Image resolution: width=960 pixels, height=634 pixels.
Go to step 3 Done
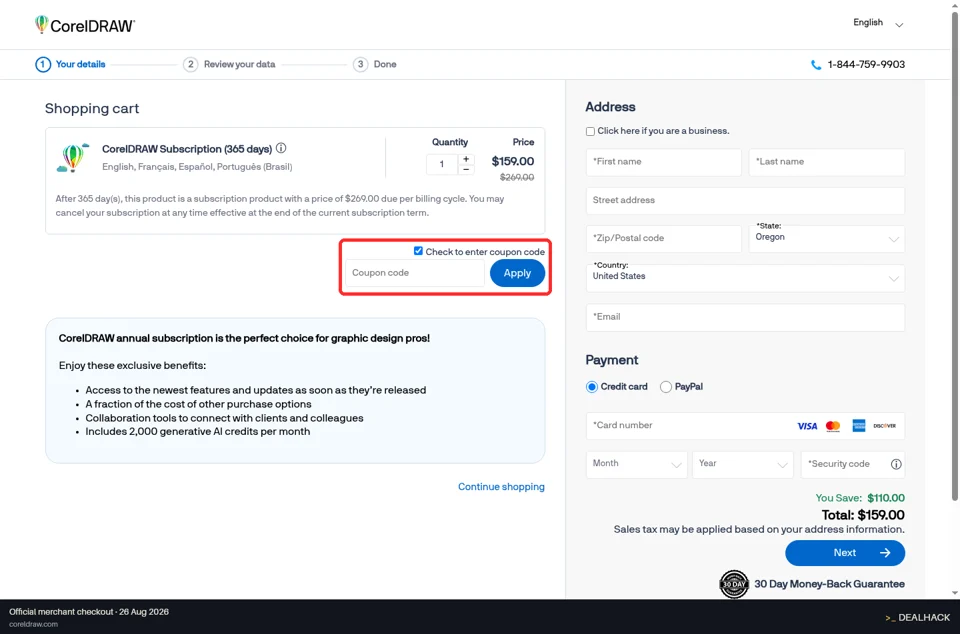(x=375, y=64)
